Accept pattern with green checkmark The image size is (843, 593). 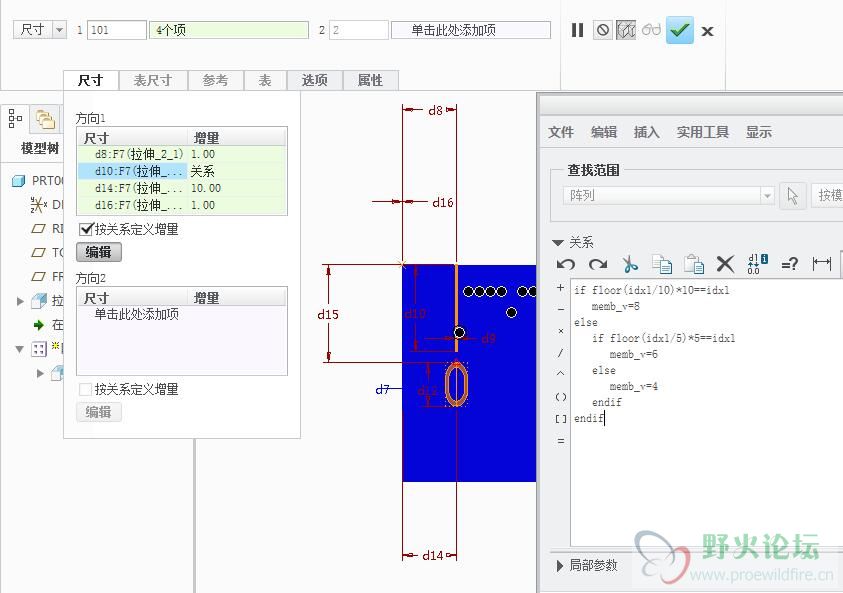[680, 30]
